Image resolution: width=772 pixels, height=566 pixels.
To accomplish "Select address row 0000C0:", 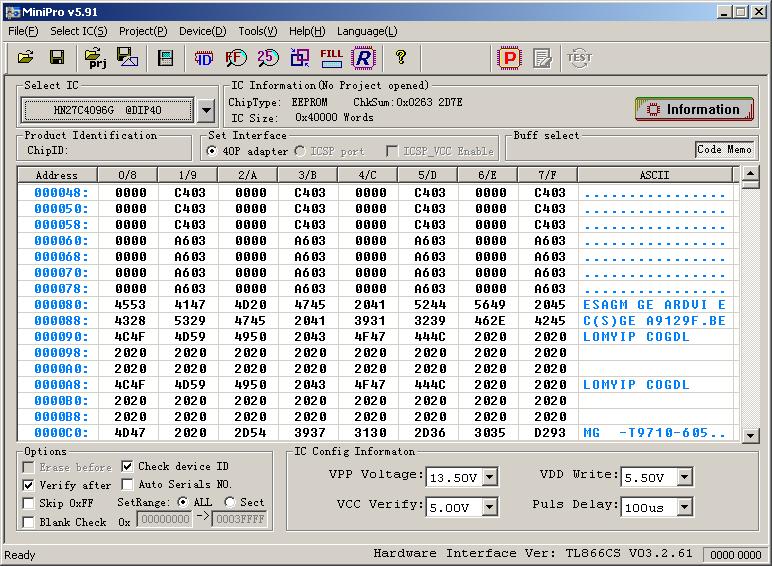I will point(61,433).
